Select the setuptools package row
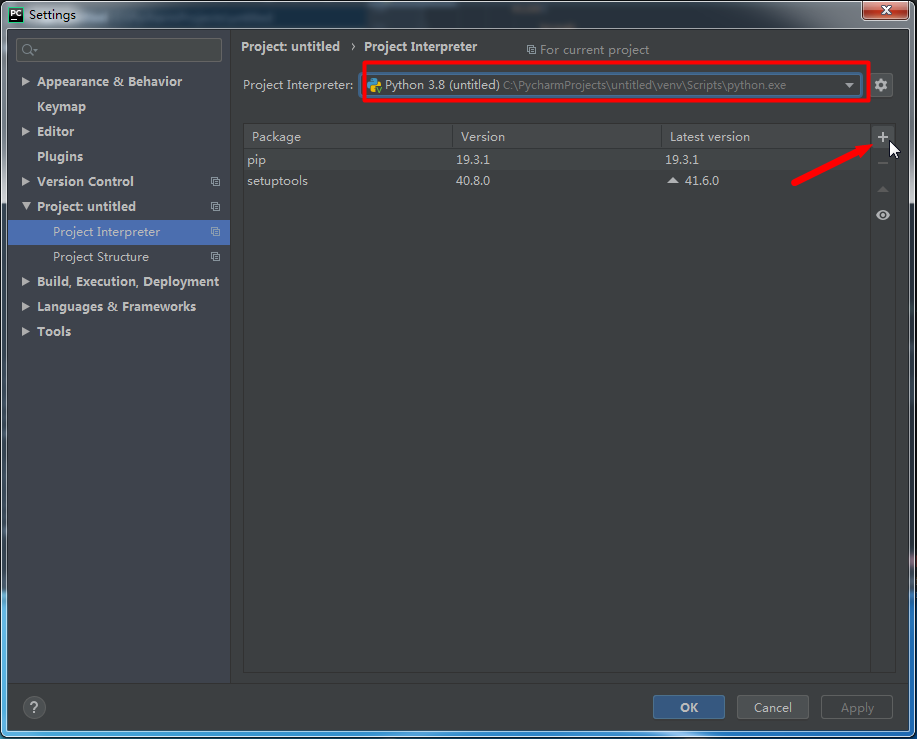This screenshot has height=739, width=917. point(557,181)
